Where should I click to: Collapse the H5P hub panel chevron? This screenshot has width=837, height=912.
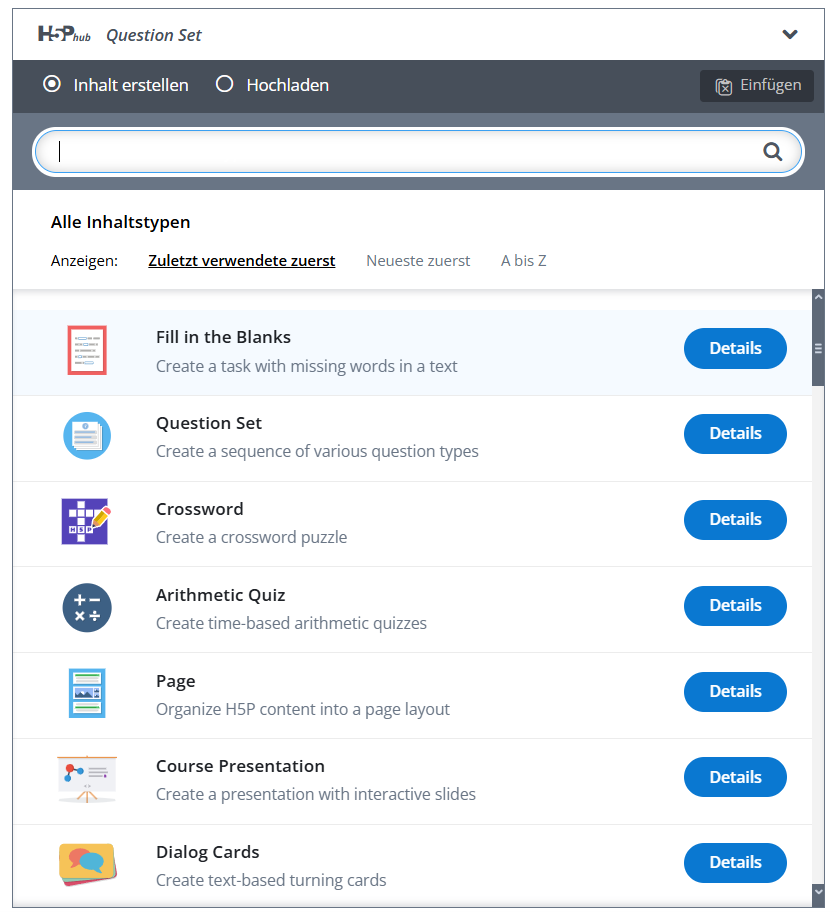789,34
